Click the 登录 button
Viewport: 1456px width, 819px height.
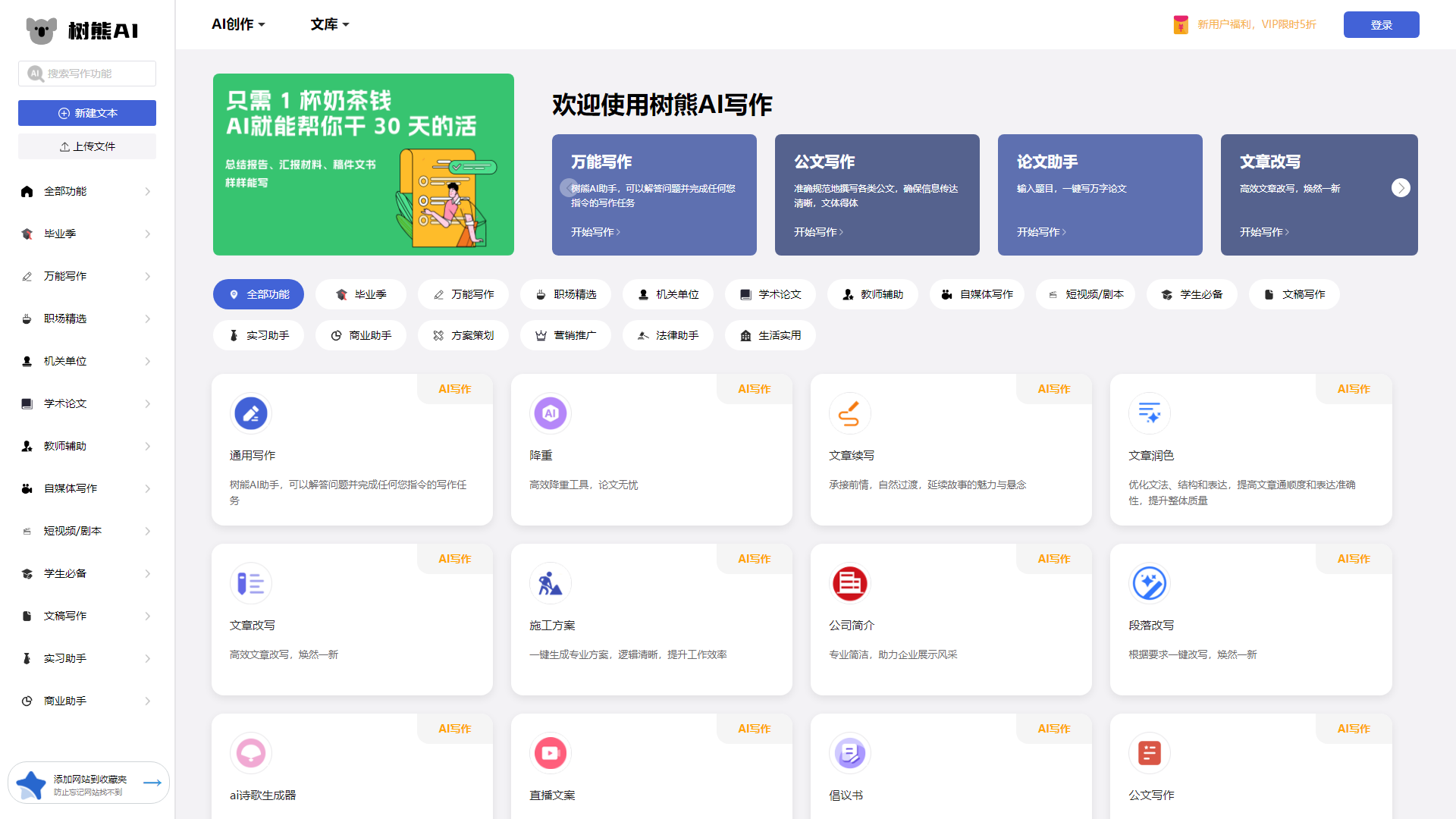pyautogui.click(x=1381, y=24)
